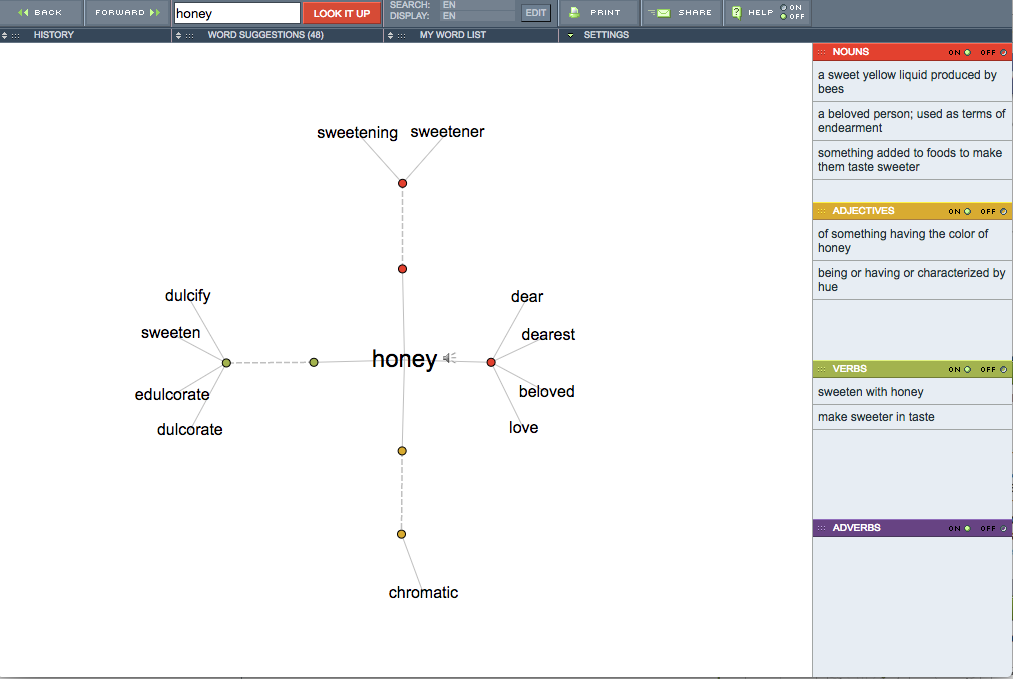Click the word "chromatic" in the map
Viewport: 1013px width, 679px height.
click(x=423, y=593)
